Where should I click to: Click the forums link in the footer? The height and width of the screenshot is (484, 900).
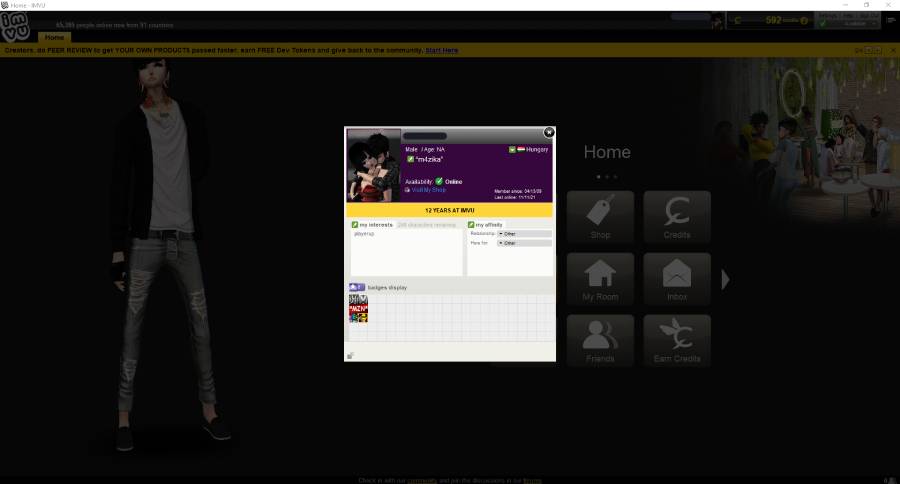(x=532, y=481)
